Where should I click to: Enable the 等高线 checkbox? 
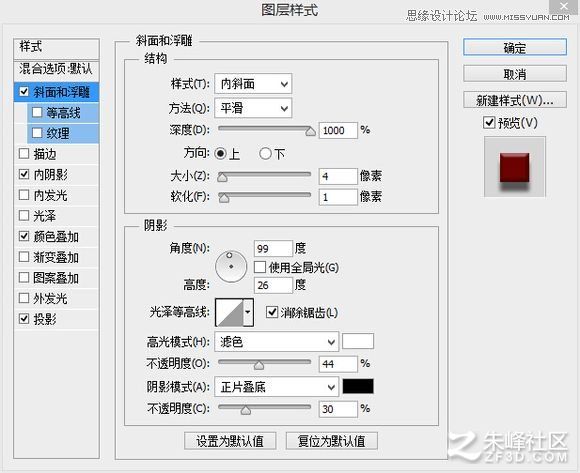click(37, 112)
